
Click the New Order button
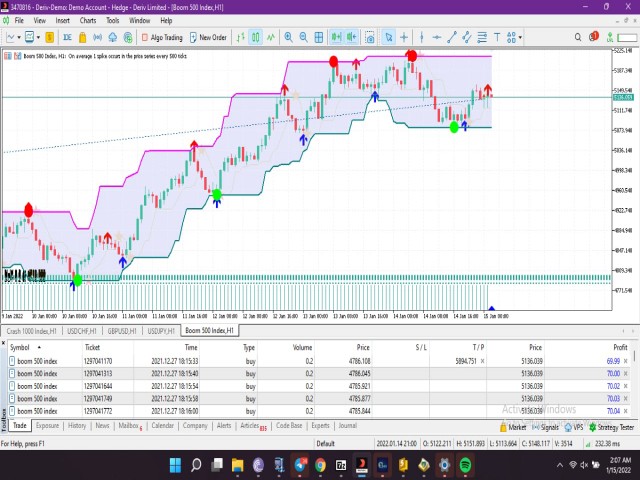click(x=208, y=38)
